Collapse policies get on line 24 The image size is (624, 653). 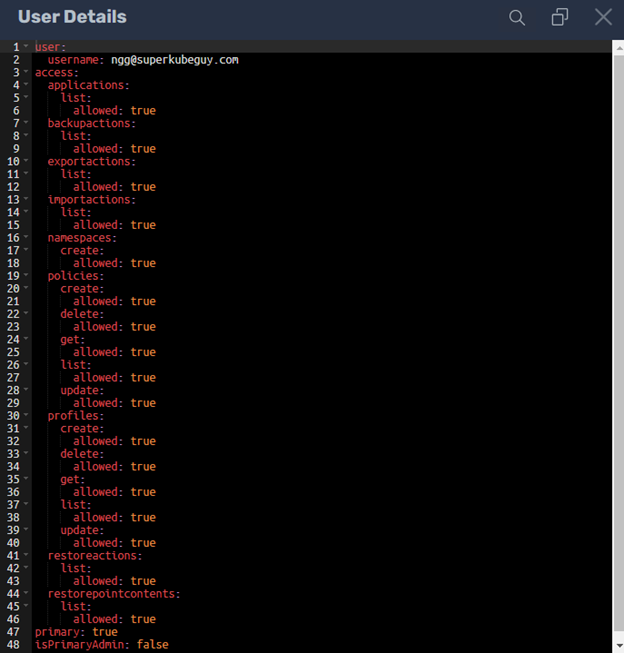(26, 338)
